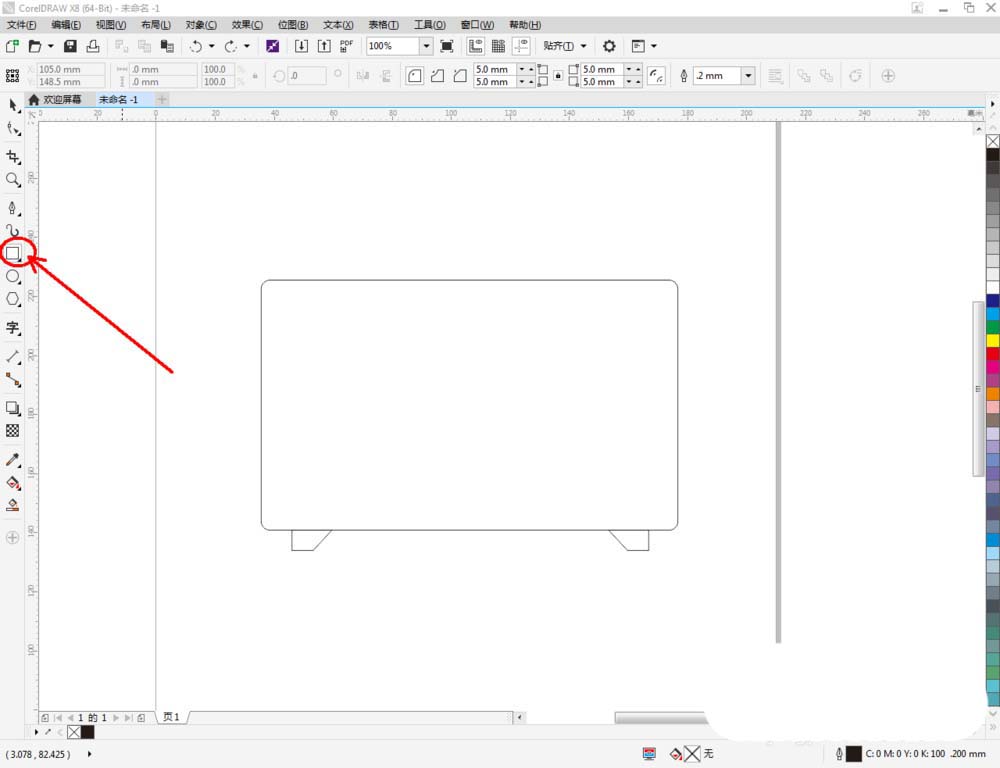Click Quick customize plus in toolbox
Screen dimensions: 1000x768
tap(13, 538)
